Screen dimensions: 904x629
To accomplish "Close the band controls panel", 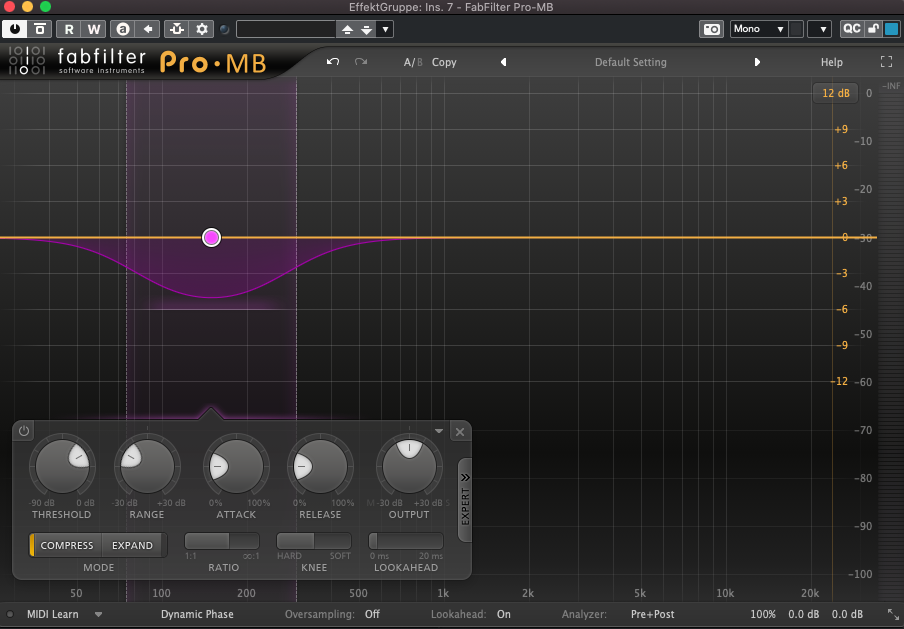I will (x=459, y=431).
